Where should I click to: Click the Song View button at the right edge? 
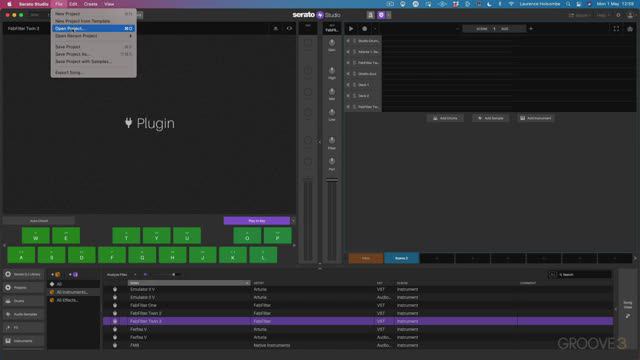[628, 309]
